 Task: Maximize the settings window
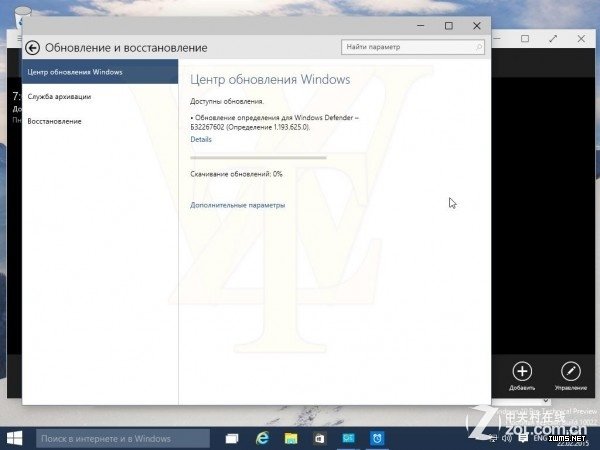(449, 26)
